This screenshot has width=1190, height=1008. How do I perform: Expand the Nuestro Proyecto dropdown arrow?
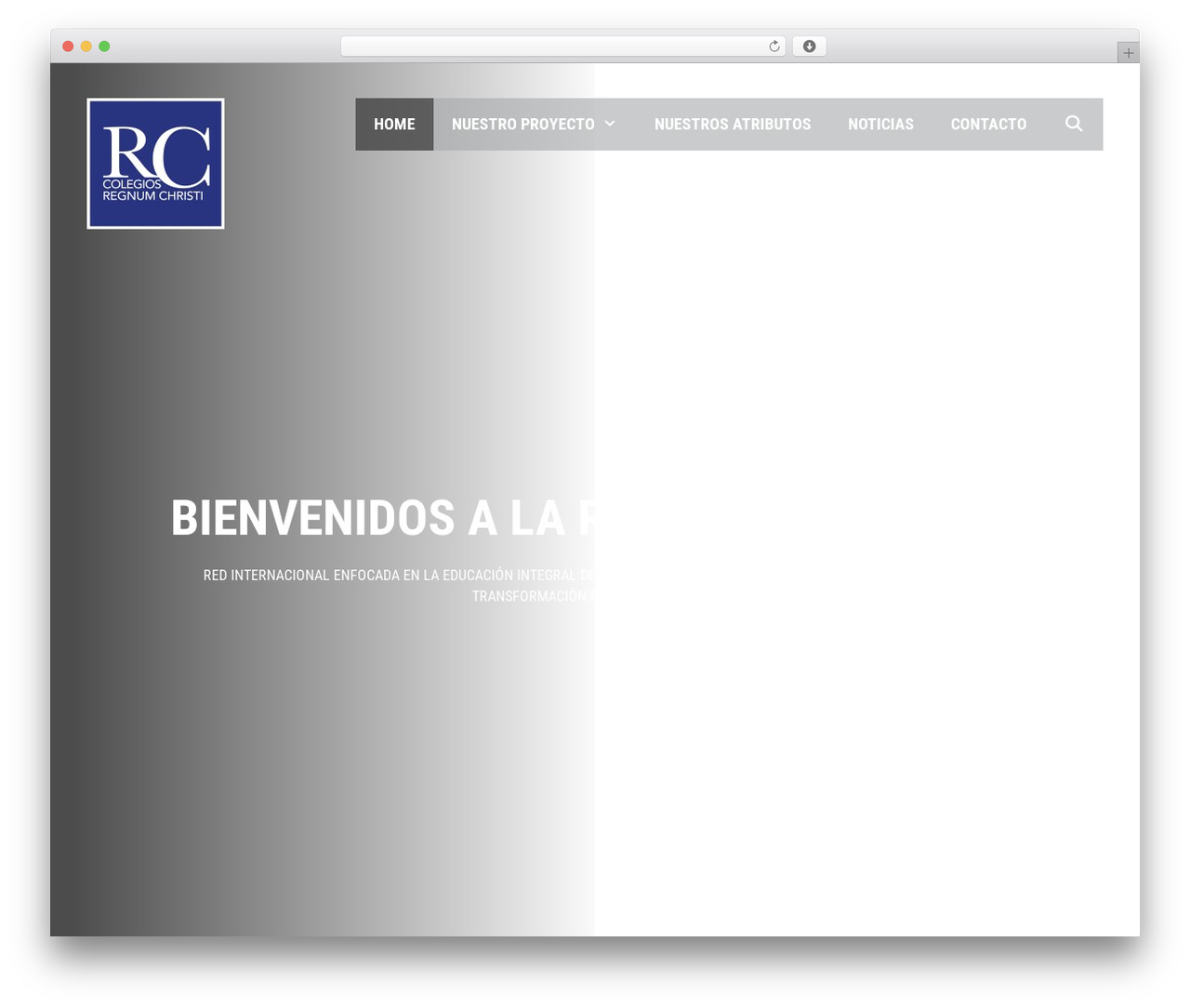[x=610, y=124]
